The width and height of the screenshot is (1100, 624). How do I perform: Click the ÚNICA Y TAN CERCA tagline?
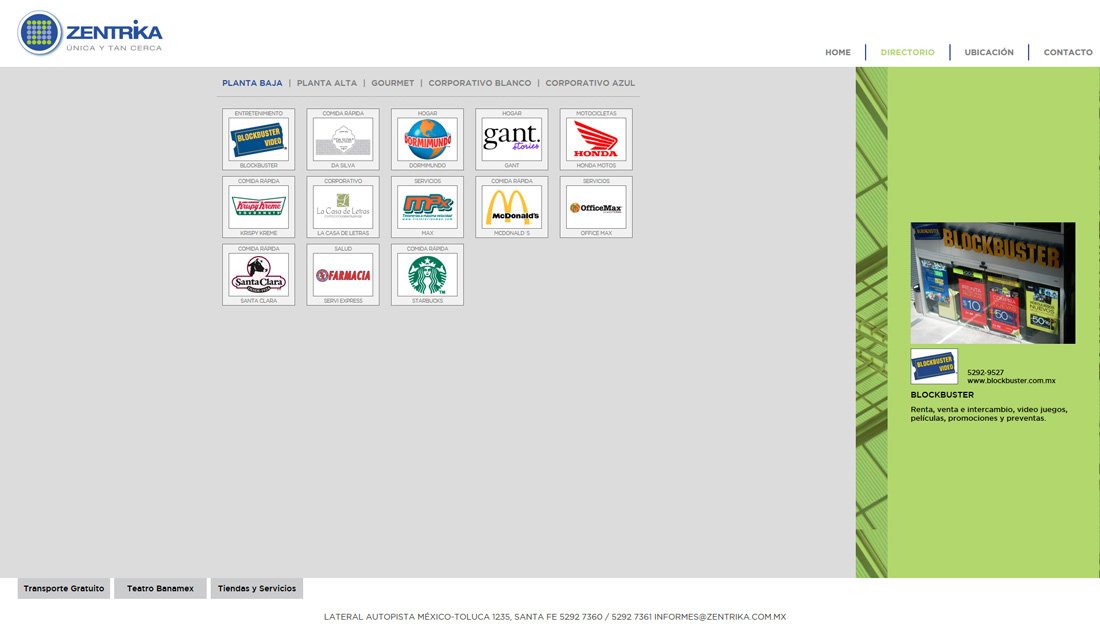[x=114, y=48]
